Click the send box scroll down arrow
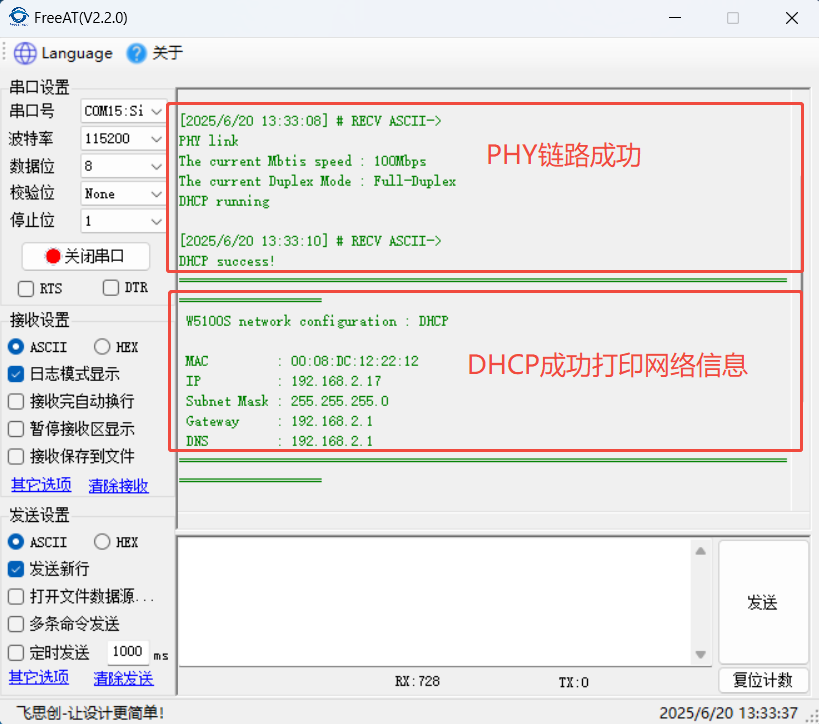This screenshot has width=819, height=724. (x=701, y=653)
